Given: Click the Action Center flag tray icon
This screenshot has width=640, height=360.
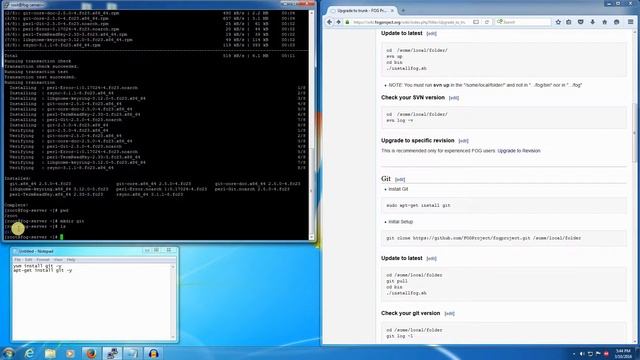Looking at the screenshot, I should [x=598, y=353].
